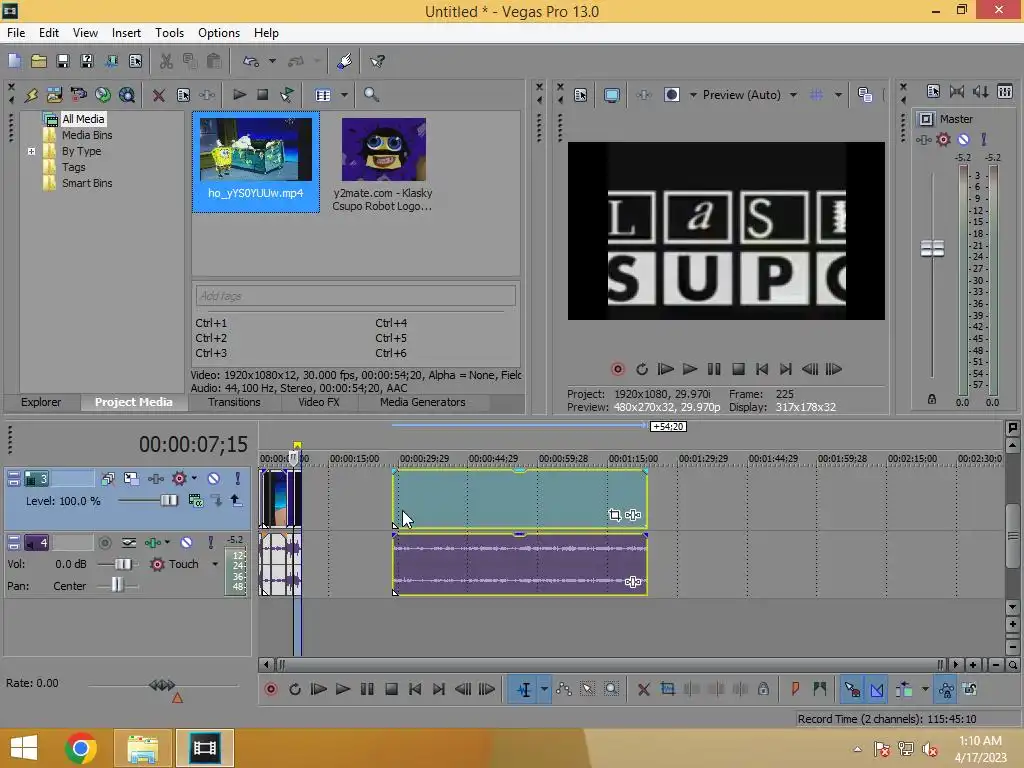The image size is (1024, 768).
Task: Open Master FX gear icon
Action: (943, 139)
